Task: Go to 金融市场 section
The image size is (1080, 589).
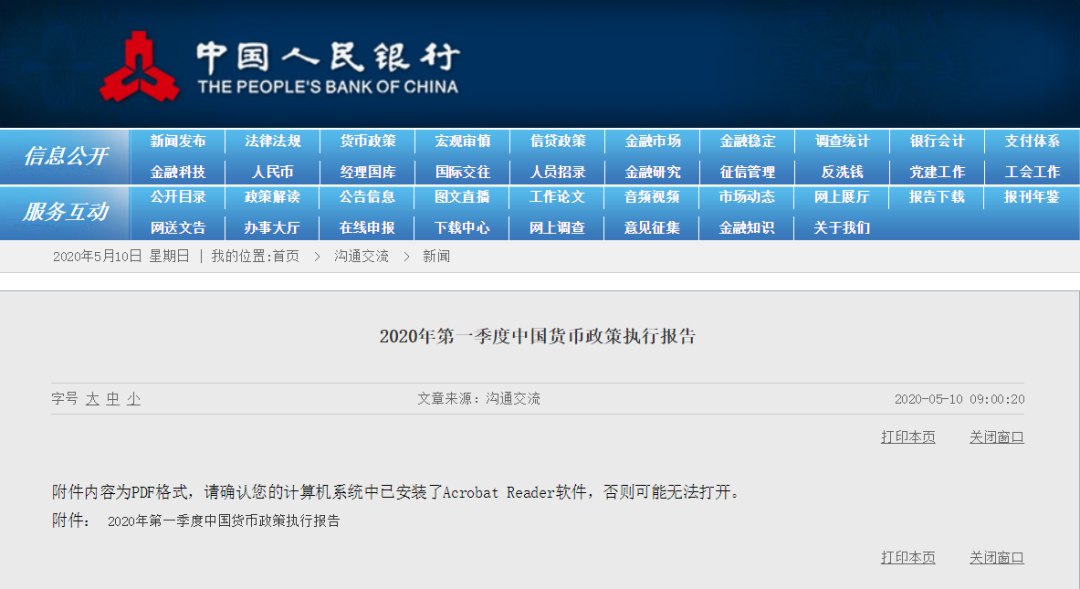Action: pos(652,141)
